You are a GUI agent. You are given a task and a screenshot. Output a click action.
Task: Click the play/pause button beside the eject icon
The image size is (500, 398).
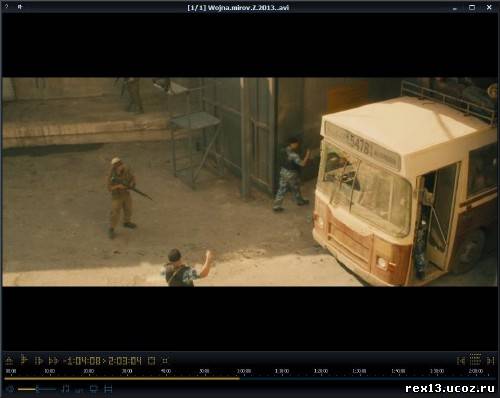[x=24, y=360]
